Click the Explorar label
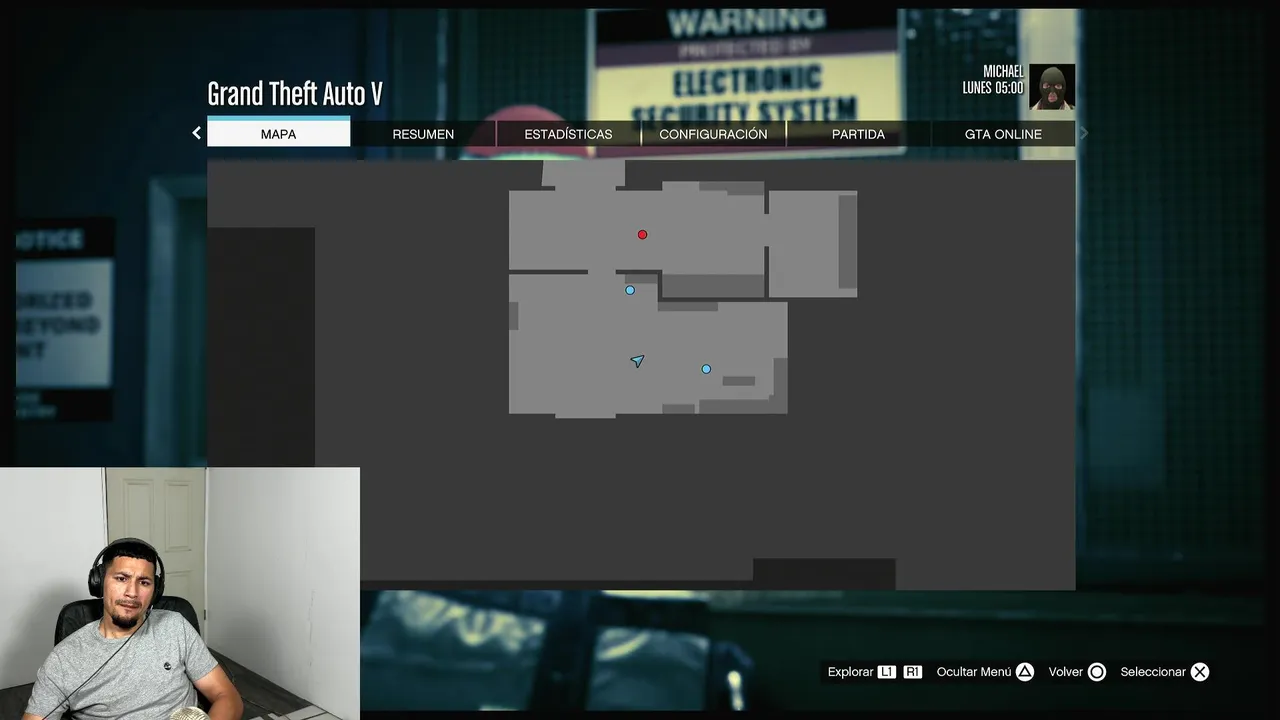This screenshot has width=1280, height=720. (850, 672)
